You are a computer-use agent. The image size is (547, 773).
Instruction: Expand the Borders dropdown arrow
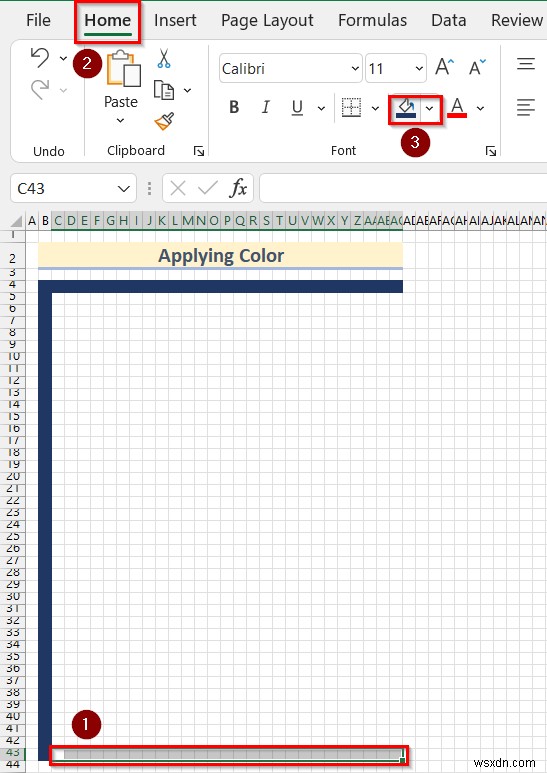(376, 108)
